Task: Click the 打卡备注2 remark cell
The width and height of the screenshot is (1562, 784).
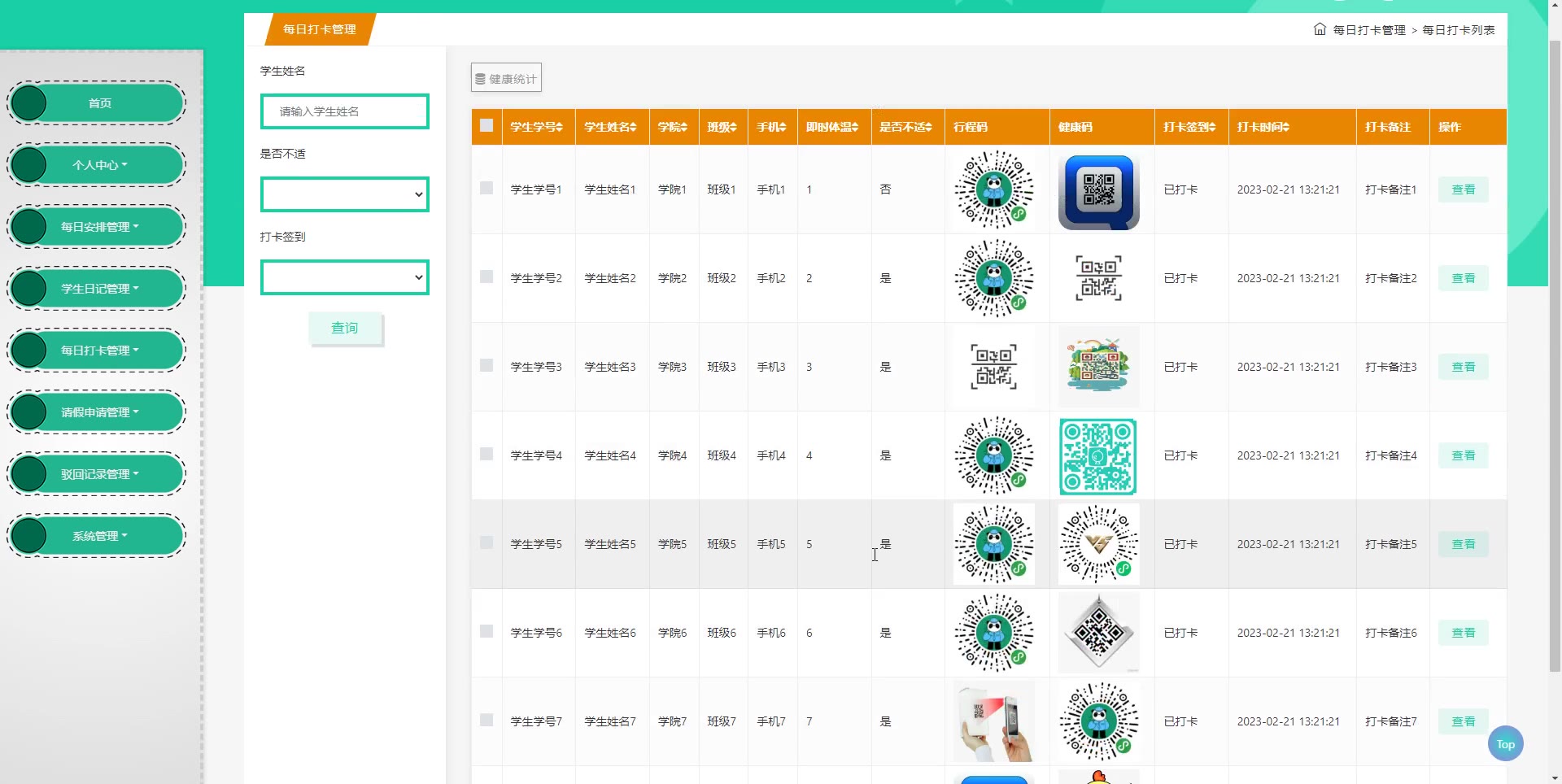Action: point(1391,278)
